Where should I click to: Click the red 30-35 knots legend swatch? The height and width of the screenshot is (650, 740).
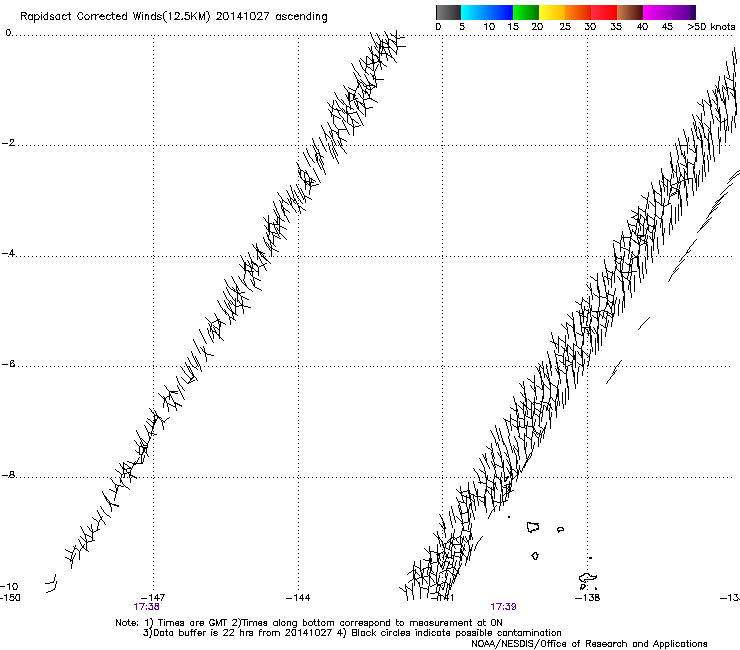click(604, 12)
